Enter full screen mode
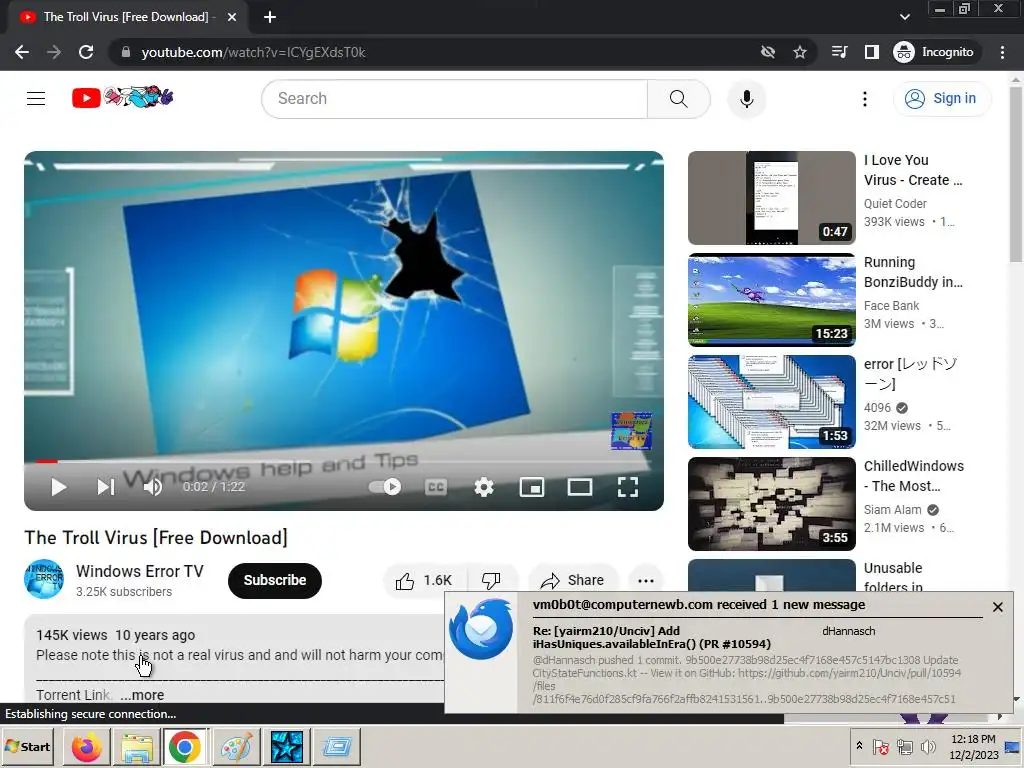This screenshot has height=768, width=1024. [628, 487]
